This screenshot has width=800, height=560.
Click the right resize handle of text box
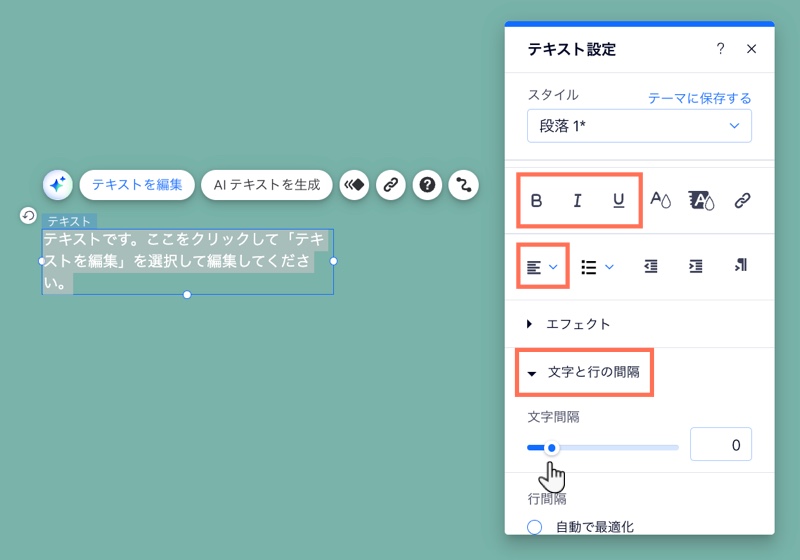[x=334, y=261]
